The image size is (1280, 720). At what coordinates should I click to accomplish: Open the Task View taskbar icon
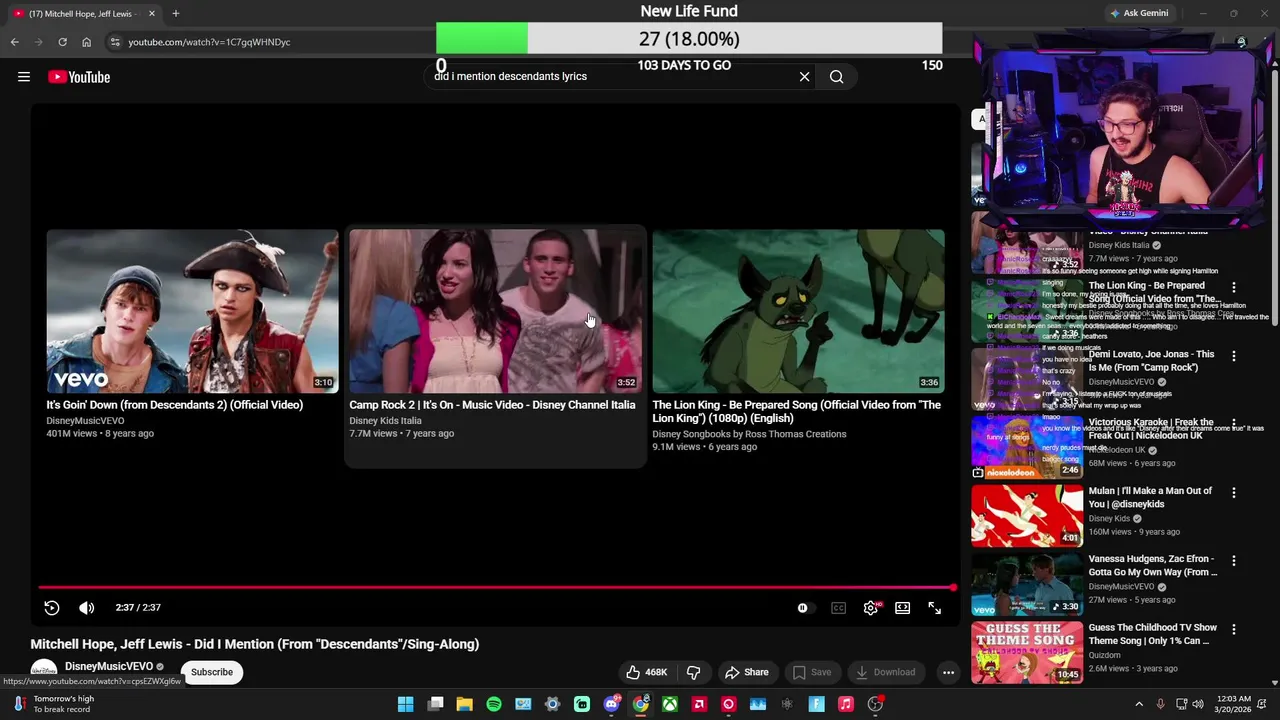tap(435, 704)
